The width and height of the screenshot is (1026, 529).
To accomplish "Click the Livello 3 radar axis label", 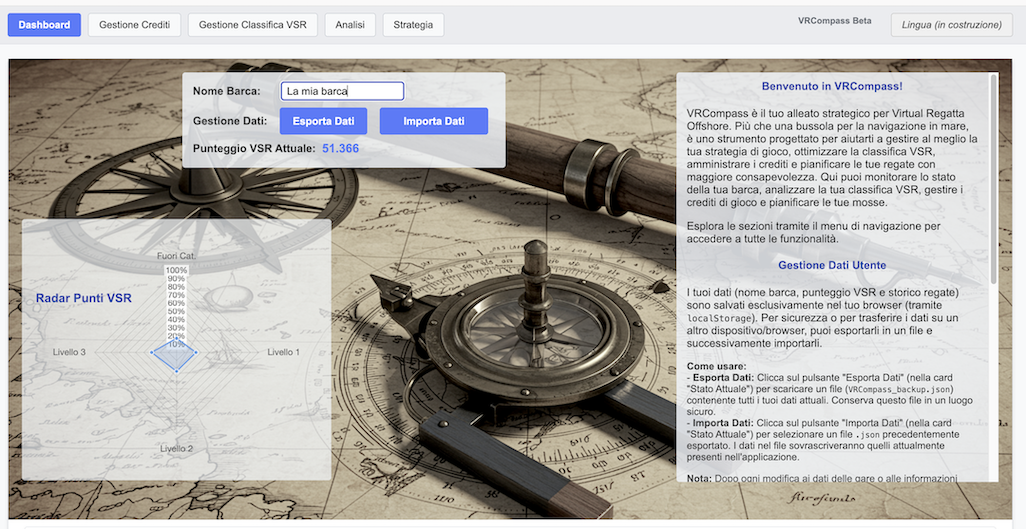I will tap(69, 352).
